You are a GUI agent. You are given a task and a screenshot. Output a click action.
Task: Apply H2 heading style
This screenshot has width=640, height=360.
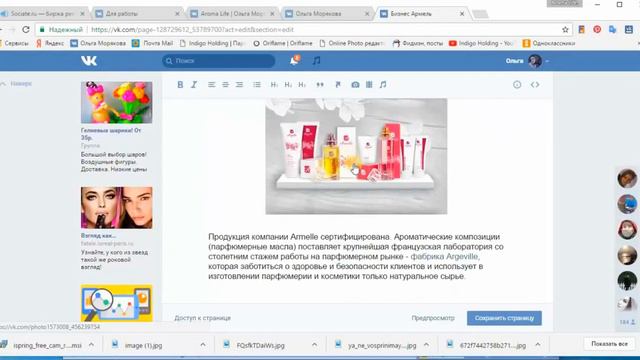pyautogui.click(x=288, y=84)
